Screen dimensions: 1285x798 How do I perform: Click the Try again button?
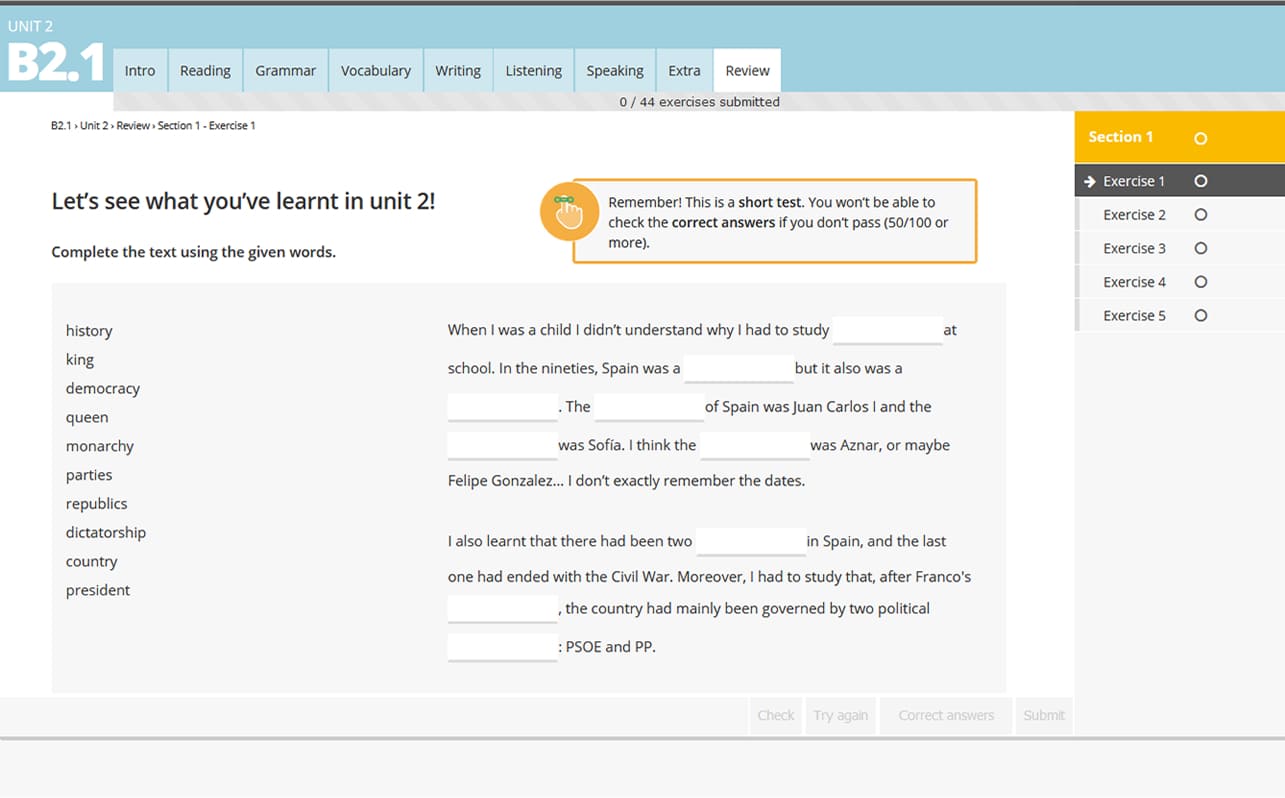point(840,715)
